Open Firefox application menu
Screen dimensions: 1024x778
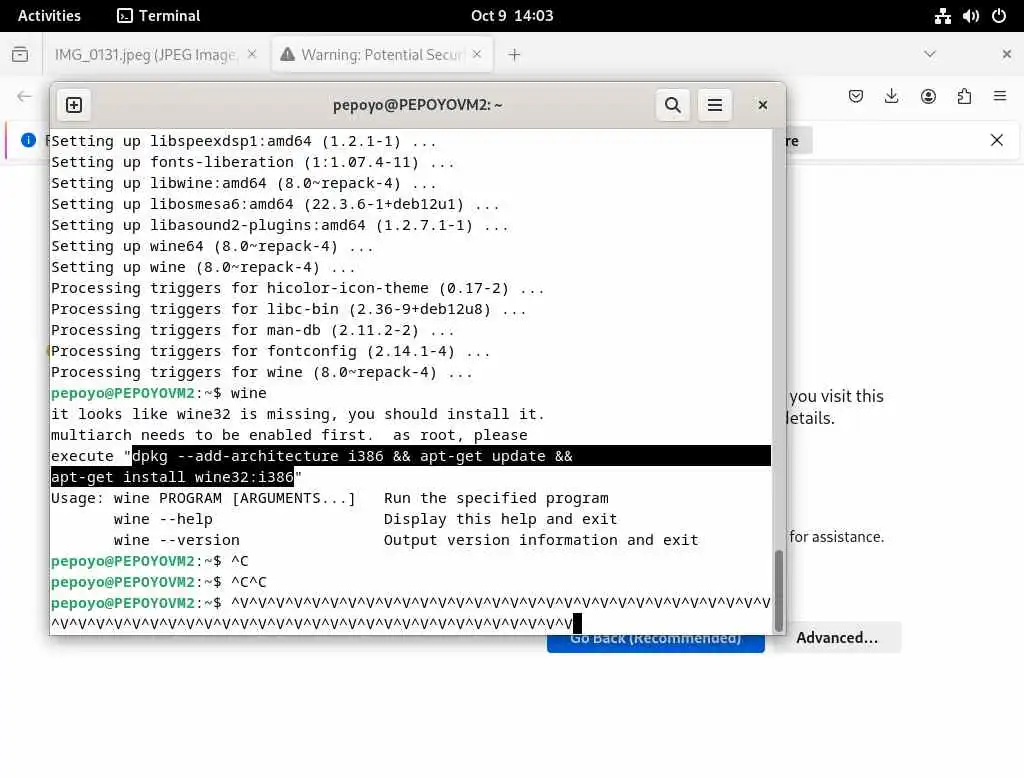(x=1000, y=97)
